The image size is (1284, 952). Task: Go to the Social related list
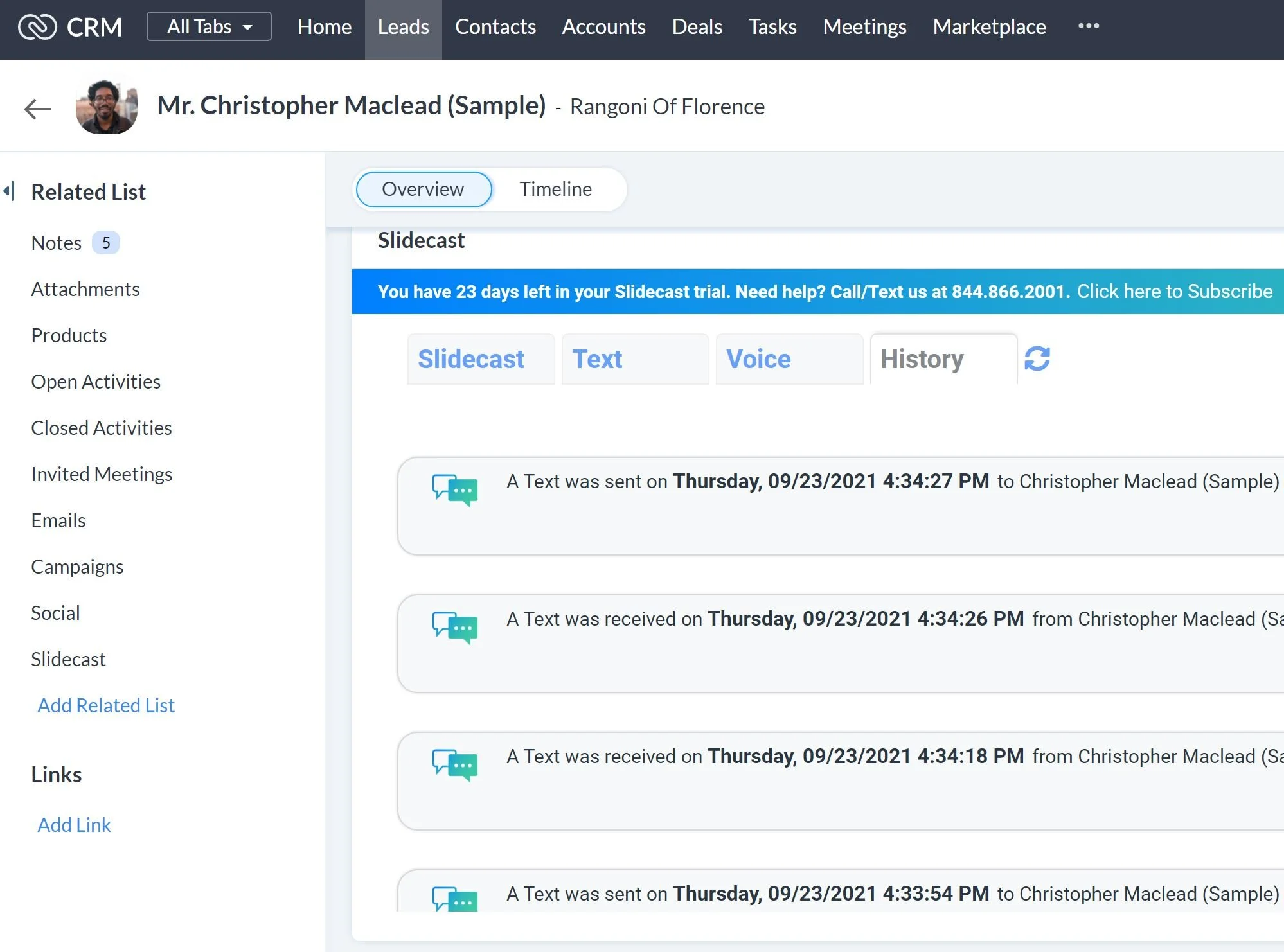[56, 613]
